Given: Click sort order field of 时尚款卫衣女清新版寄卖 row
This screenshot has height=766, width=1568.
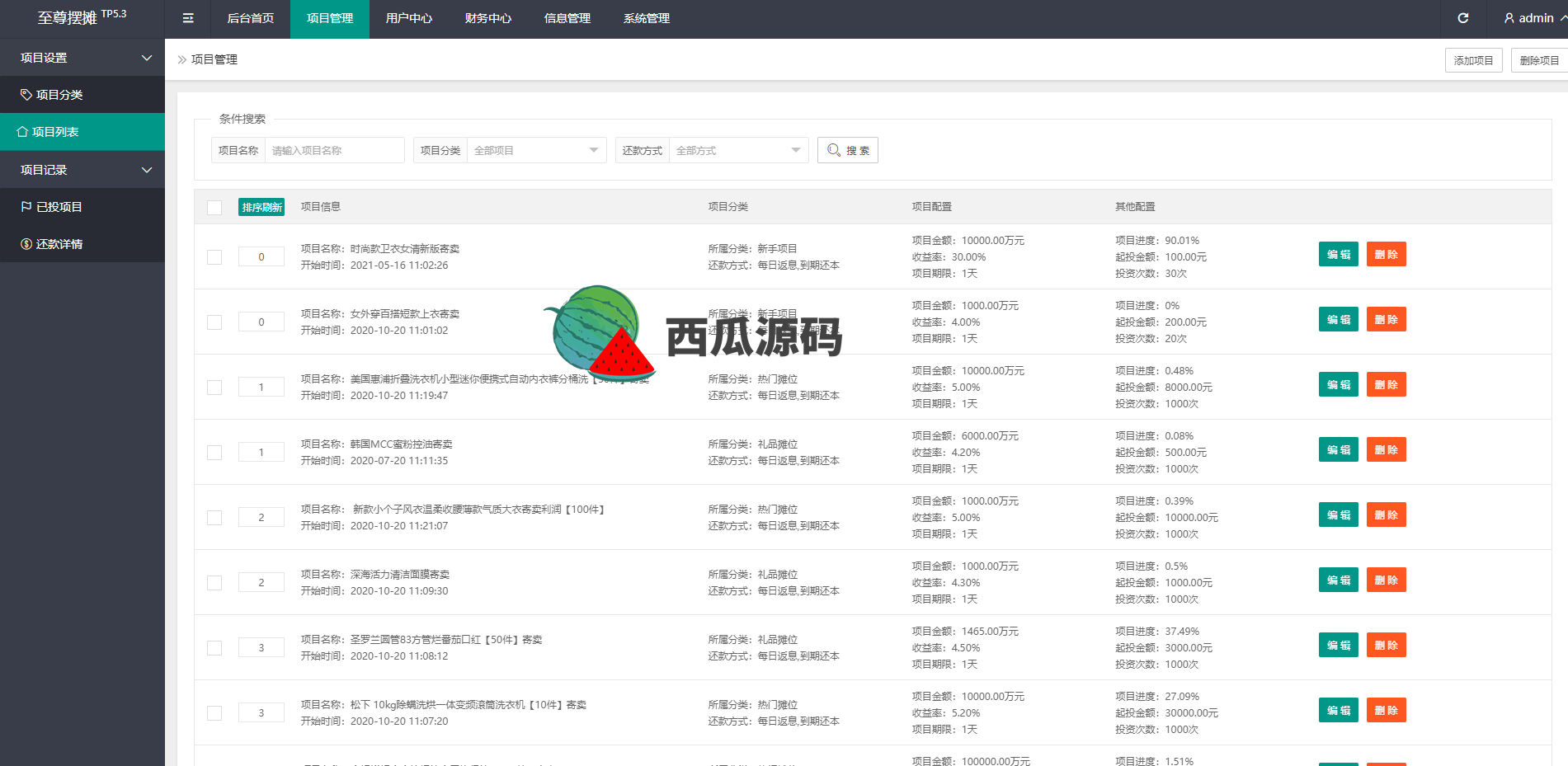Looking at the screenshot, I should click(261, 256).
